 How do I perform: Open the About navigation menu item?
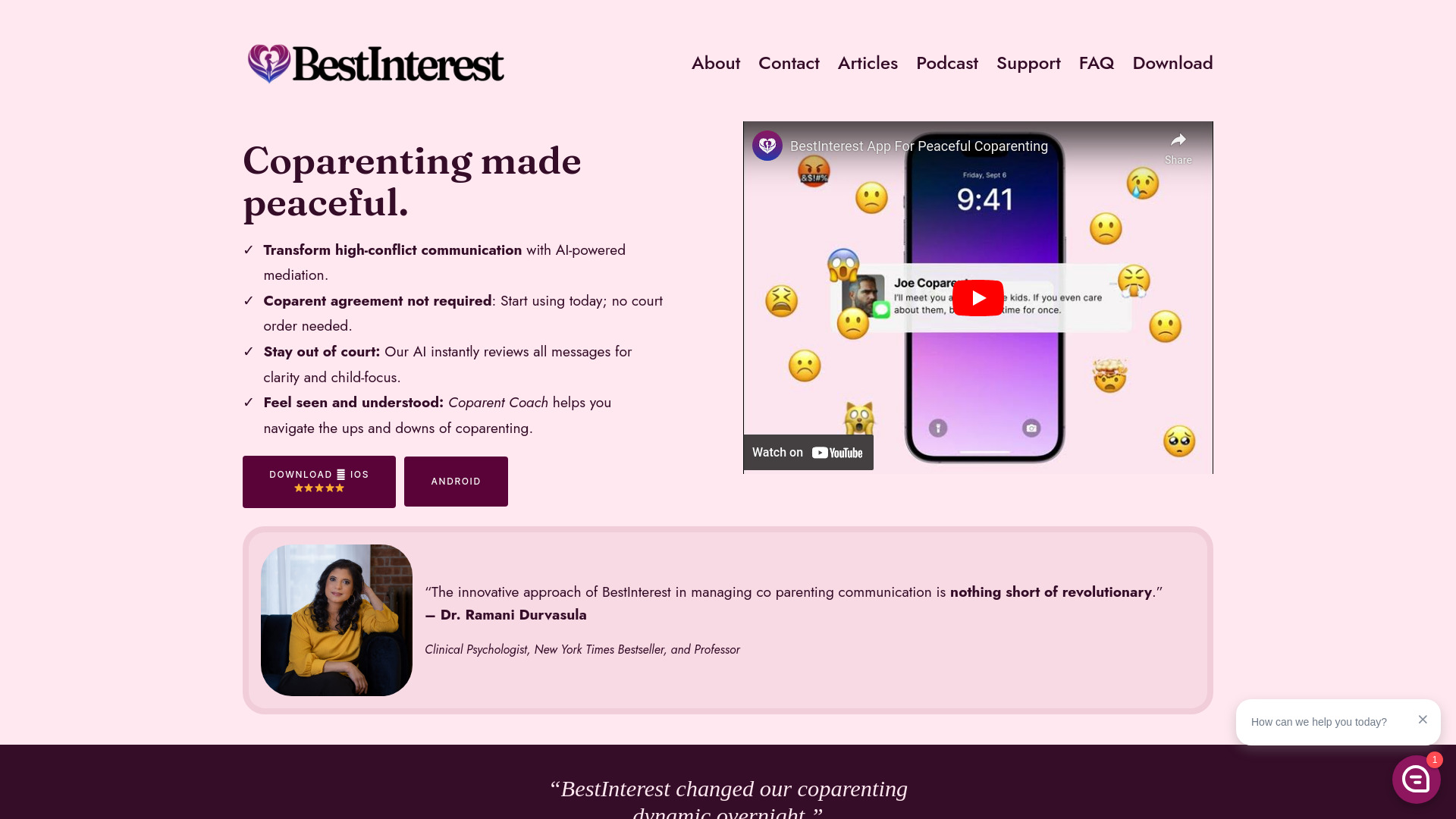[x=715, y=62]
